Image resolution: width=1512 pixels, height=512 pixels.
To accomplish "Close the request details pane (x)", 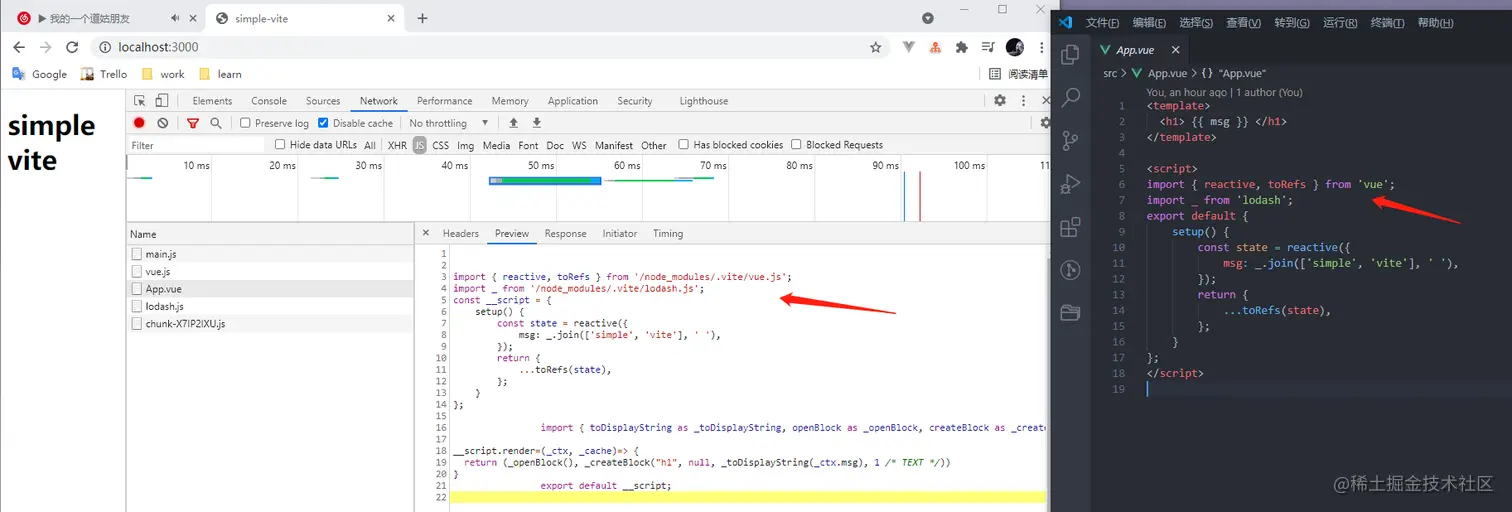I will click(x=425, y=233).
